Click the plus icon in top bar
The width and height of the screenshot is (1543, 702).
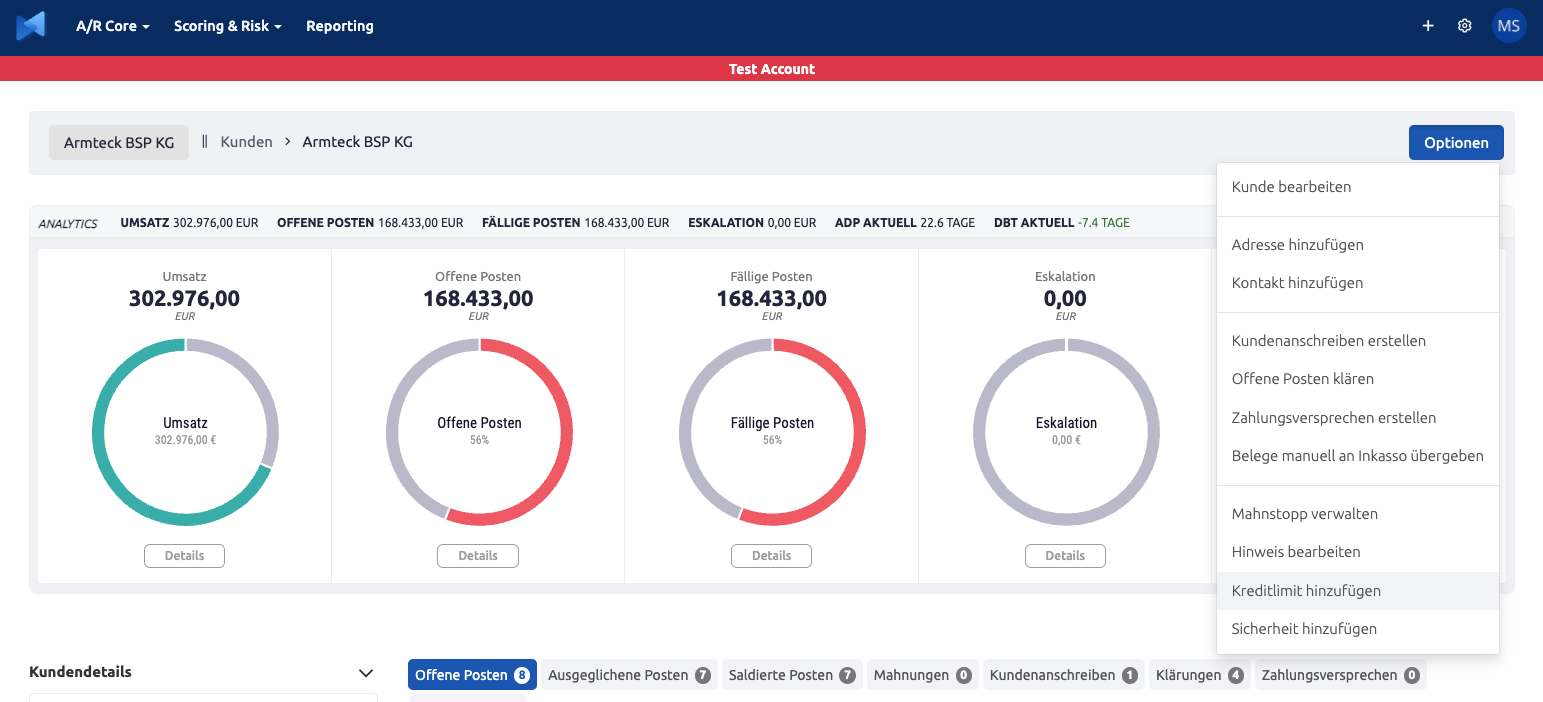(x=1428, y=26)
